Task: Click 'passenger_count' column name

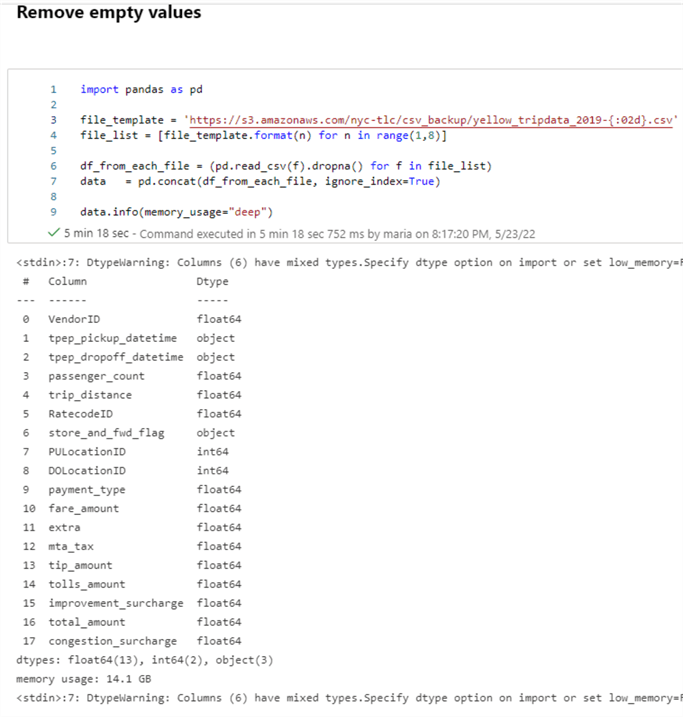Action: (x=96, y=376)
